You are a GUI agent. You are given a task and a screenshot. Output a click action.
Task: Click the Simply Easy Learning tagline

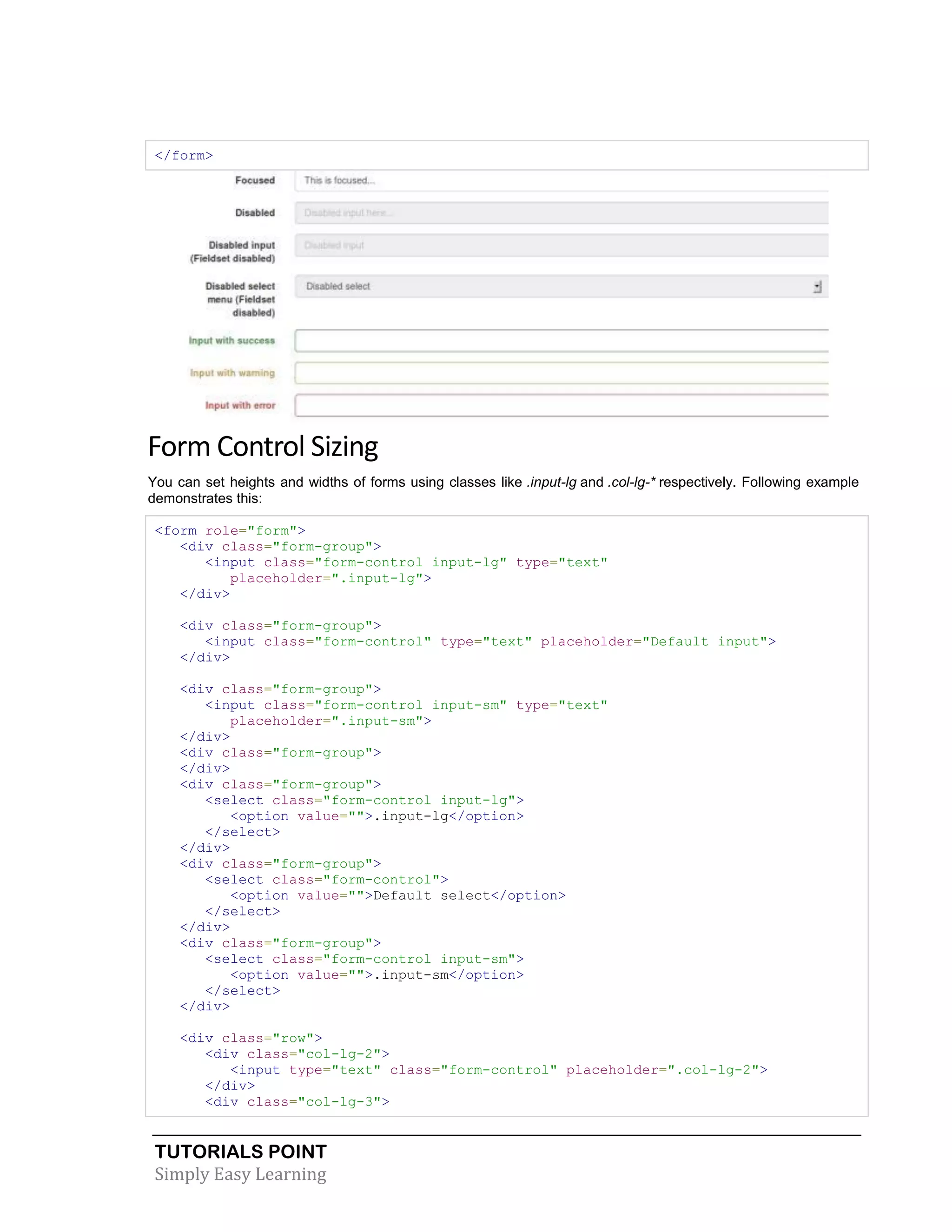coord(240,1174)
